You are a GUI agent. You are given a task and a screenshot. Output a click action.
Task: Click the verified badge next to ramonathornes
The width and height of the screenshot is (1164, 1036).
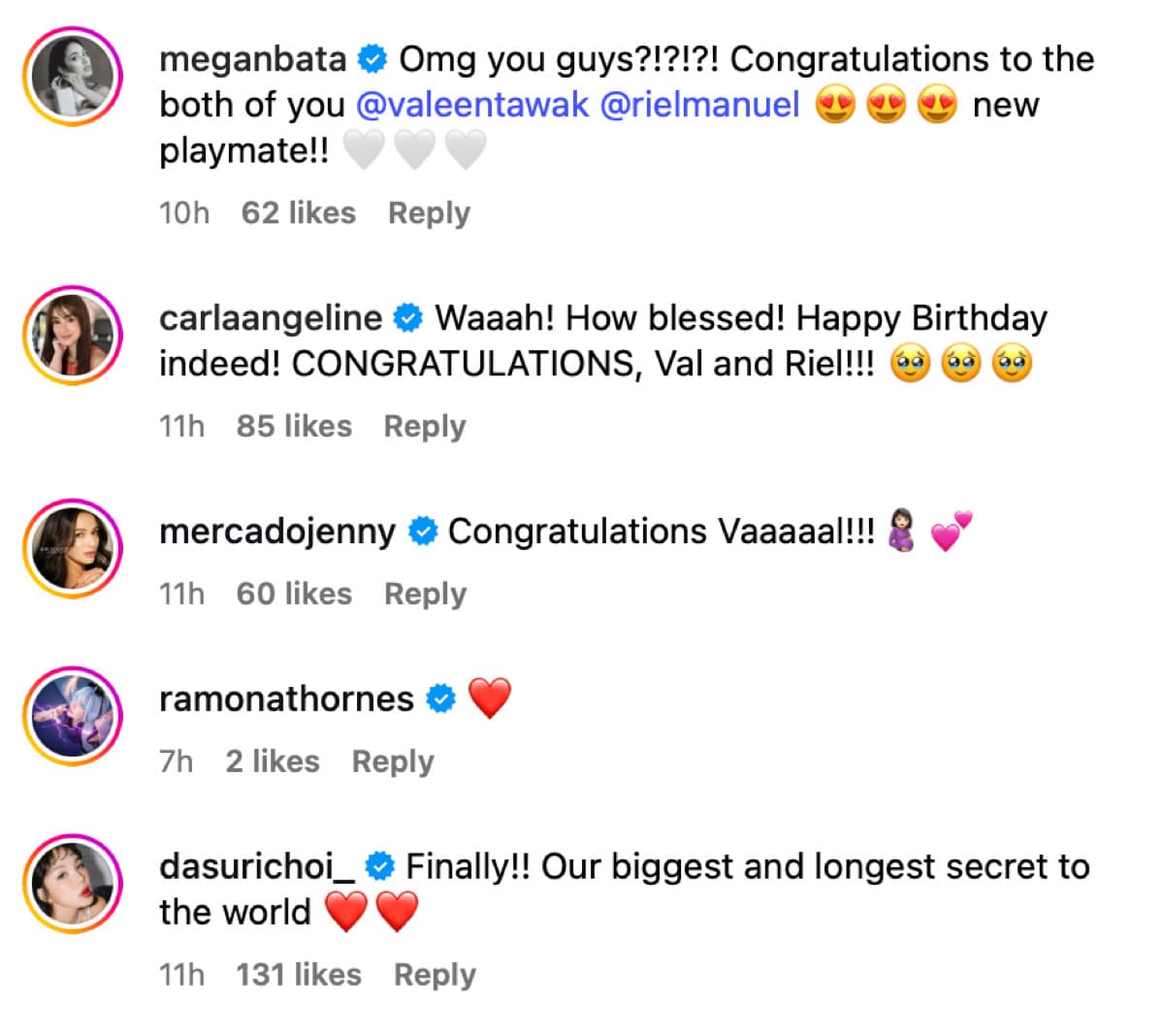(x=441, y=699)
